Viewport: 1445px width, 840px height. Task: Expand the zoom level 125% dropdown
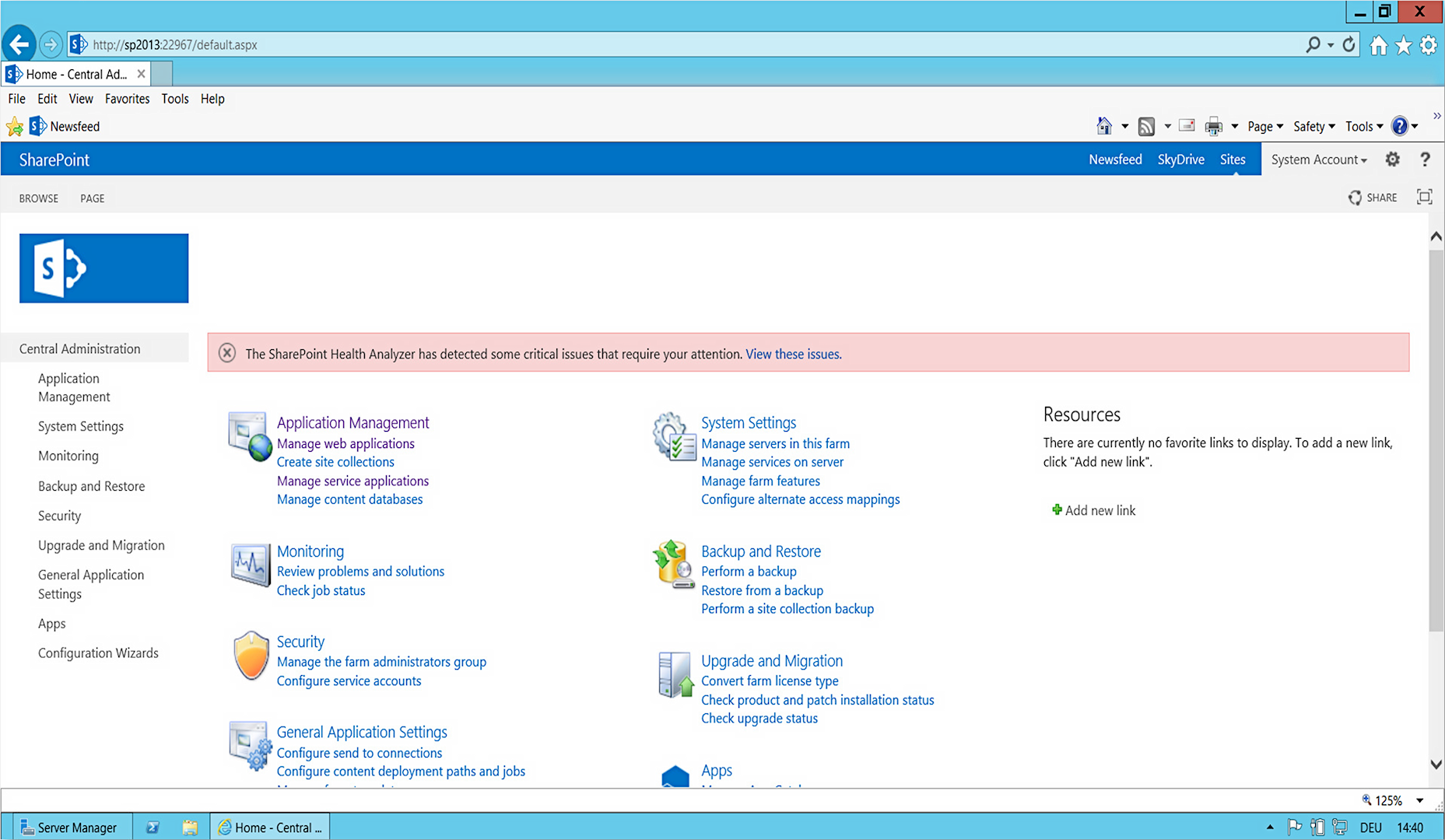pyautogui.click(x=1419, y=800)
